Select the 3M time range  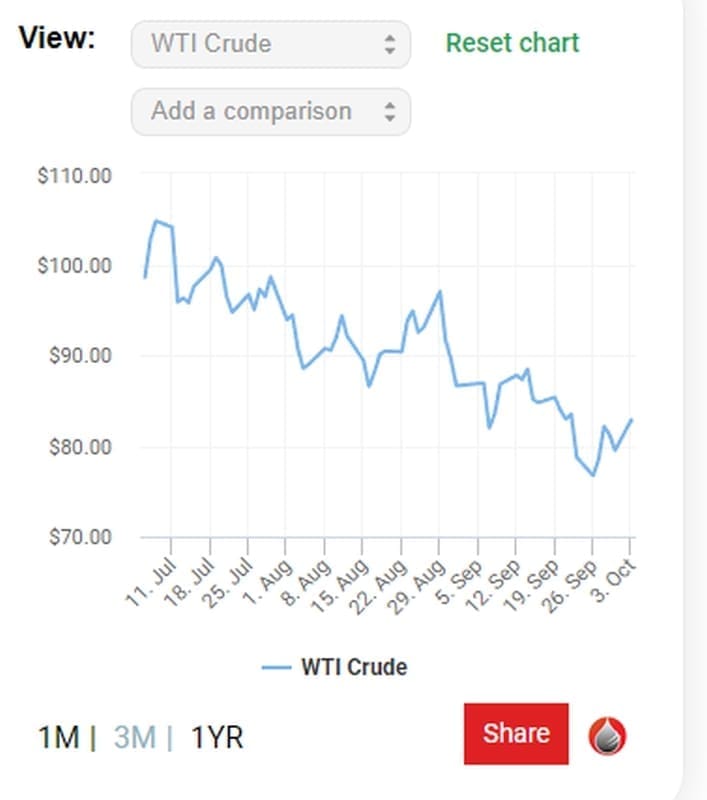pos(135,738)
